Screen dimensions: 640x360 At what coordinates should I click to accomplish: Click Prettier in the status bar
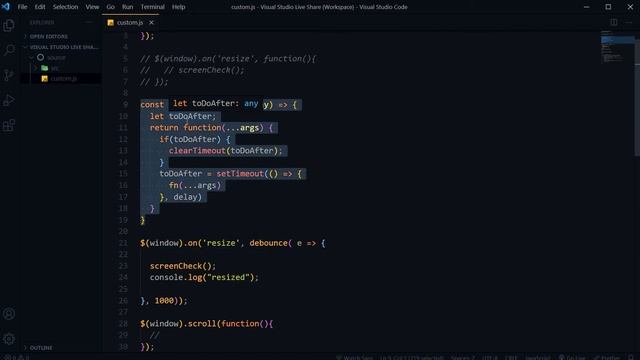[x=606, y=358]
